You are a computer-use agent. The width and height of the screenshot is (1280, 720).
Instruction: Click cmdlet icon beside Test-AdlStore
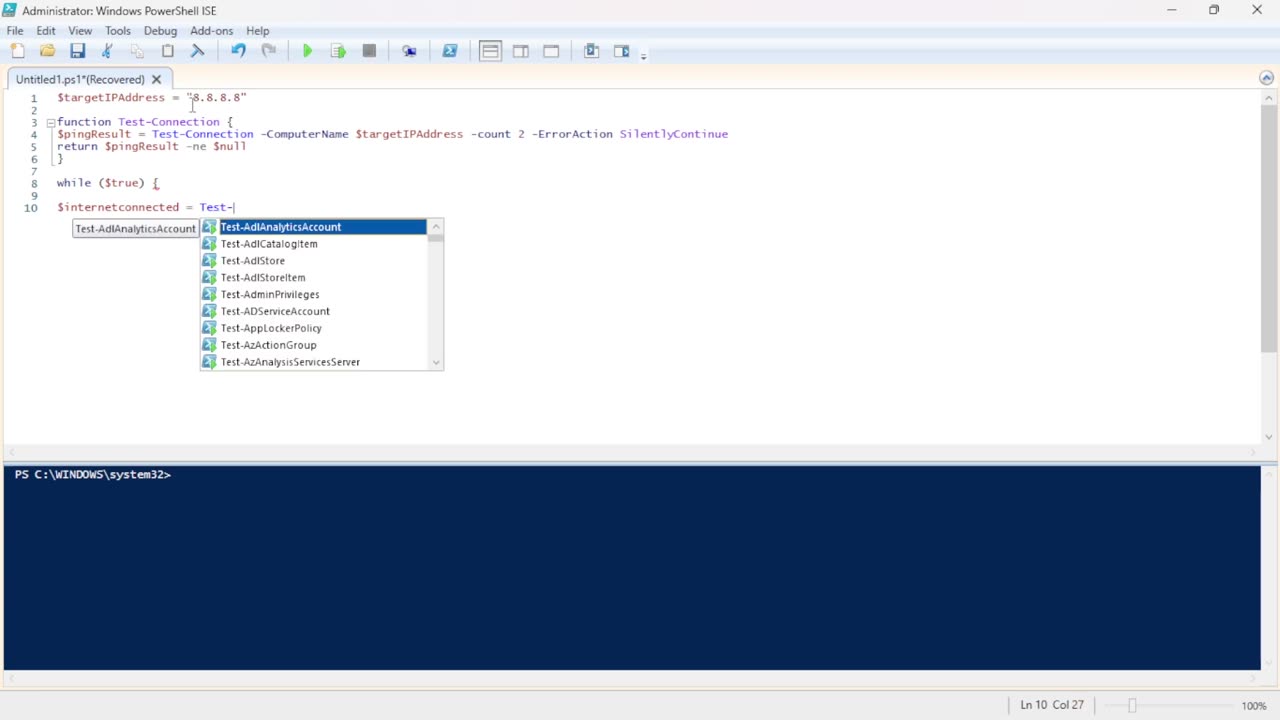209,261
